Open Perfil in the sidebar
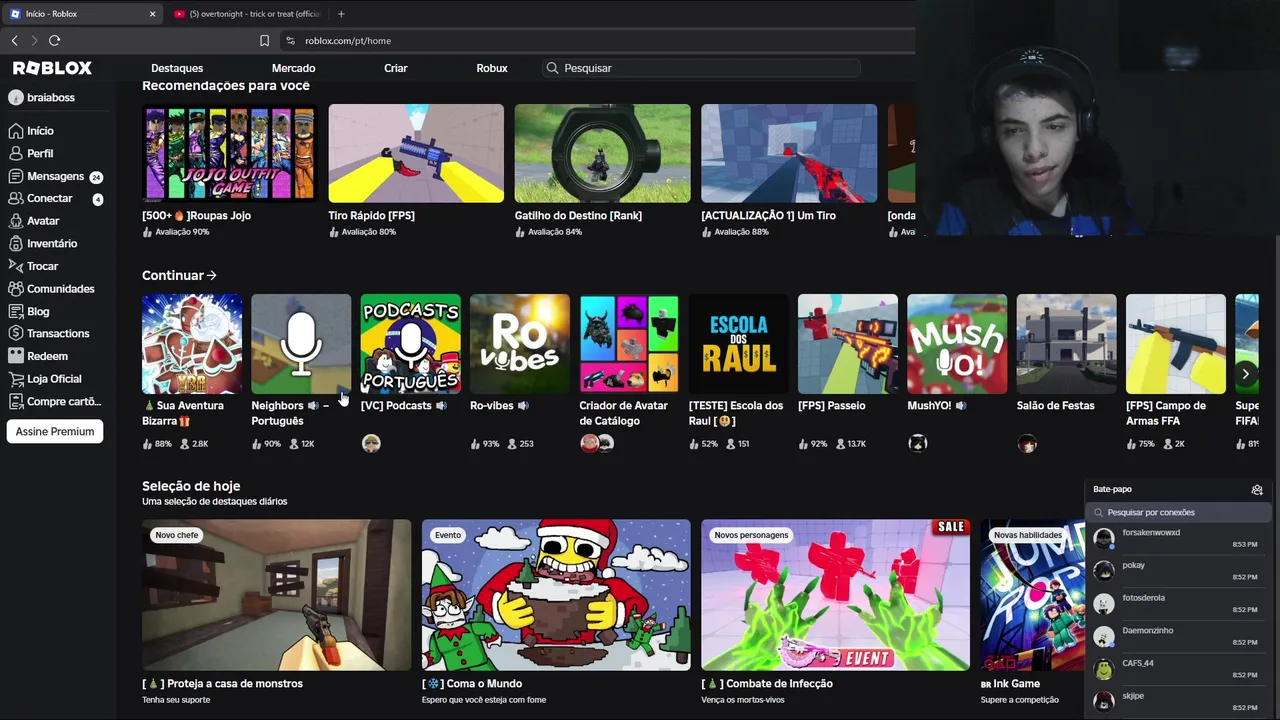The image size is (1280, 720). tap(40, 153)
